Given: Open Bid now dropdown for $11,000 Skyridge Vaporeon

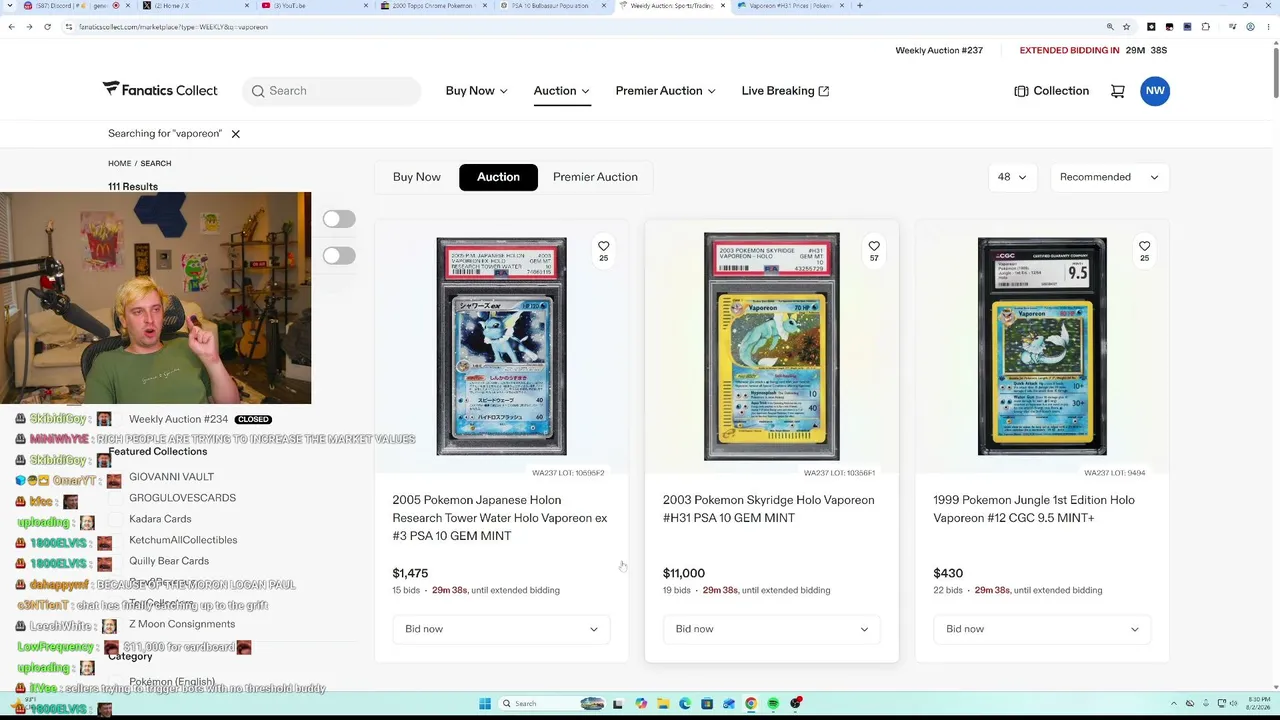Looking at the screenshot, I should pos(772,629).
